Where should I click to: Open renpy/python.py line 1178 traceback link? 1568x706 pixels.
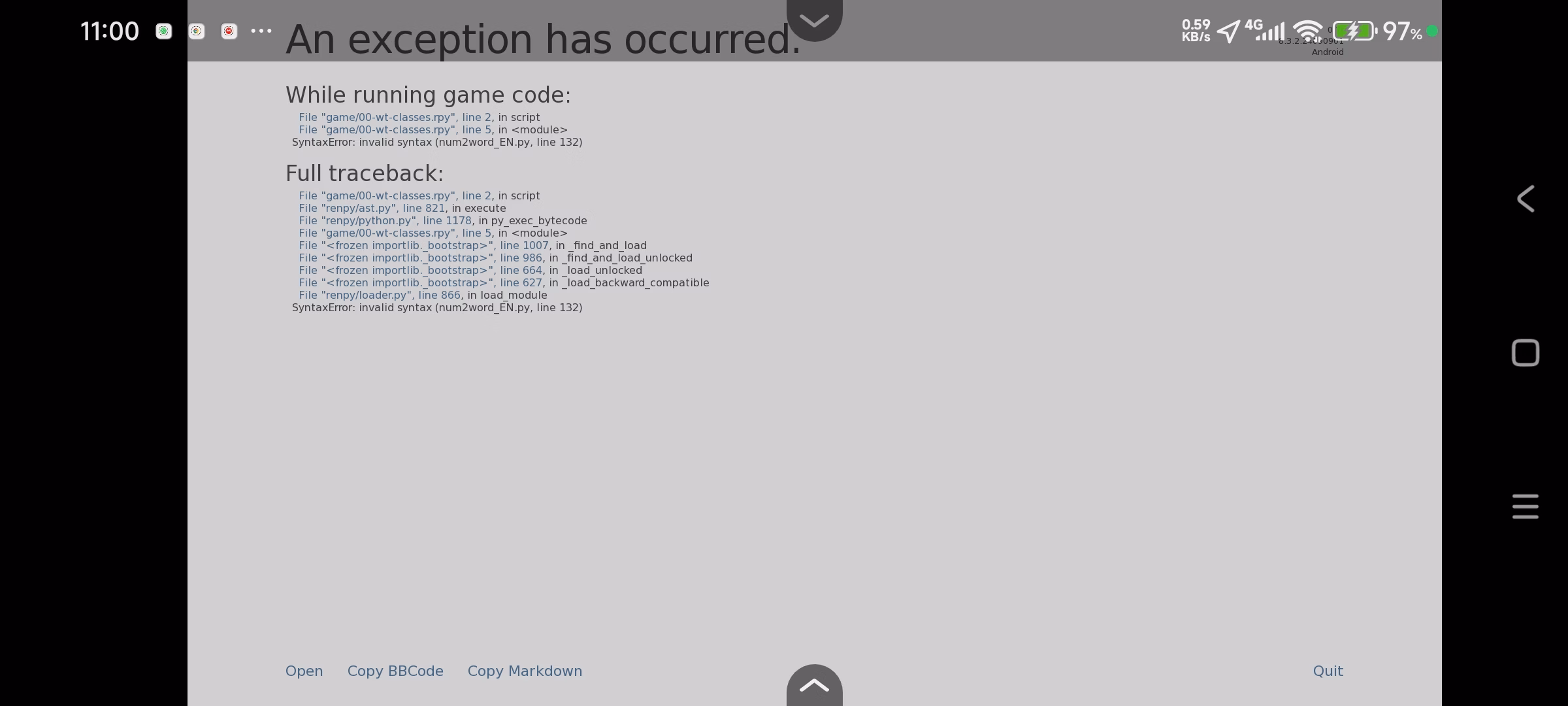pos(385,220)
